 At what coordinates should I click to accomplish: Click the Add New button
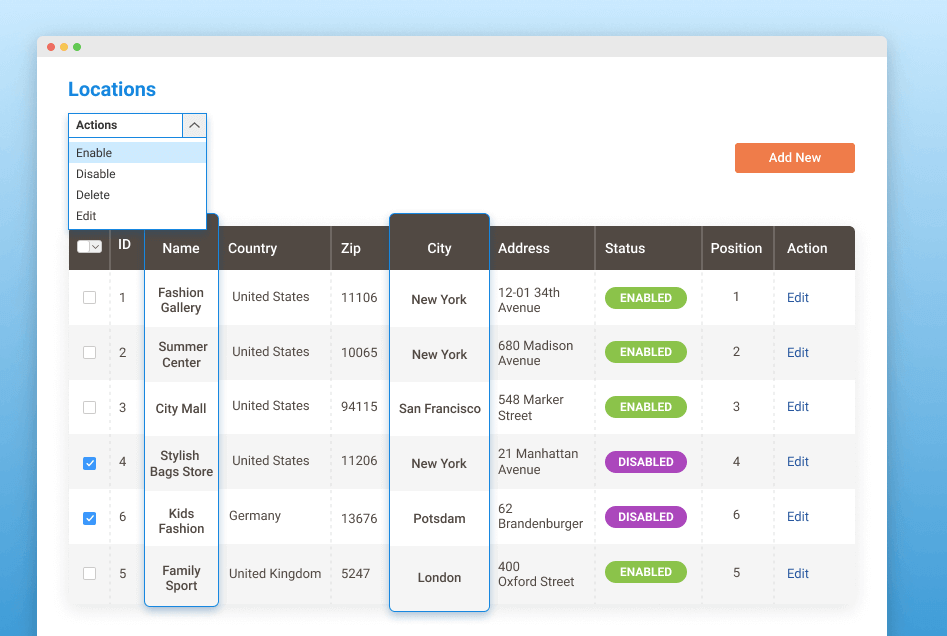tap(794, 158)
